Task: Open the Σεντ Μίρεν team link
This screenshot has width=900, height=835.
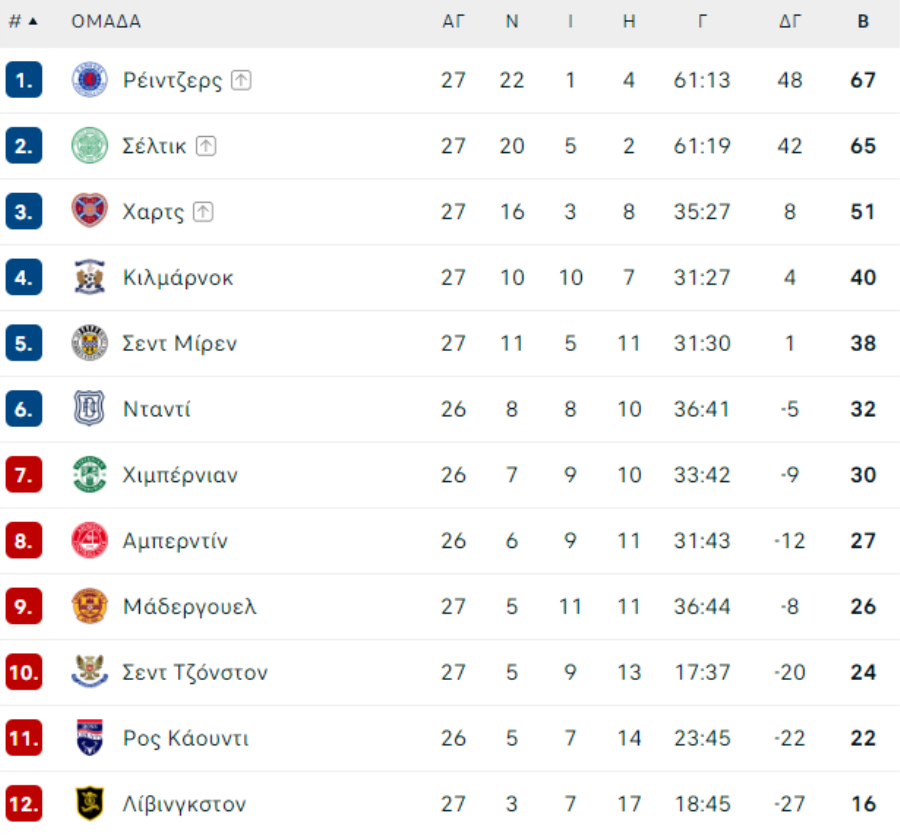Action: 180,343
